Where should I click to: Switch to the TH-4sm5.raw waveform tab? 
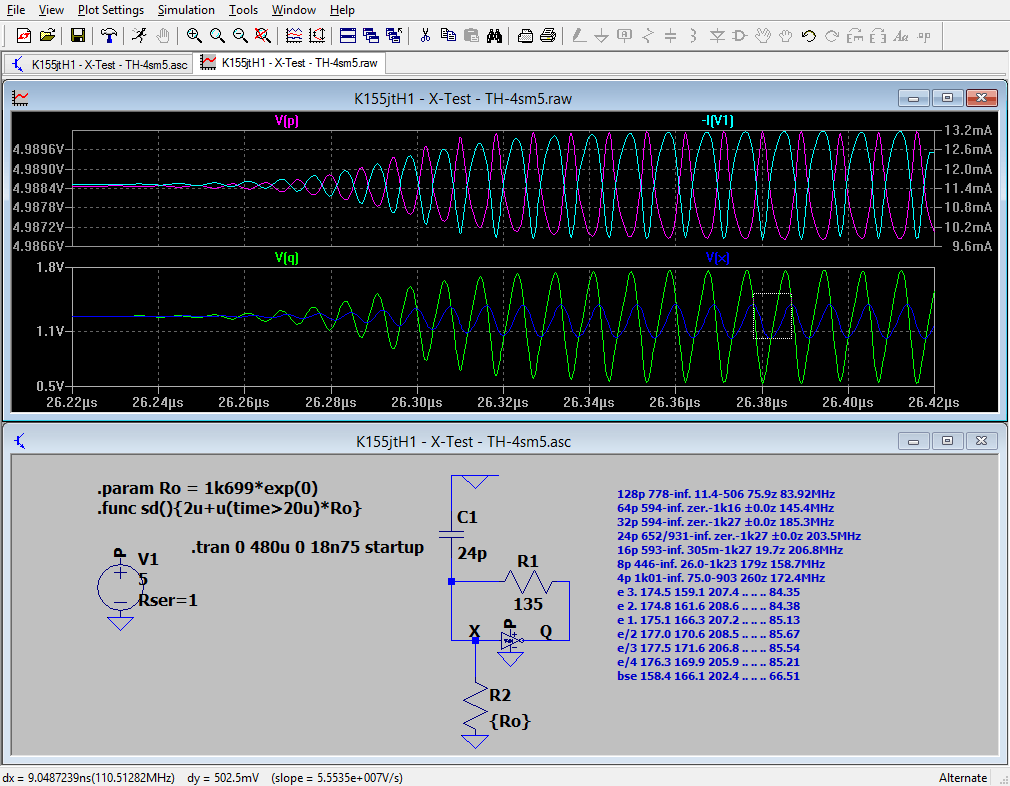pyautogui.click(x=290, y=63)
